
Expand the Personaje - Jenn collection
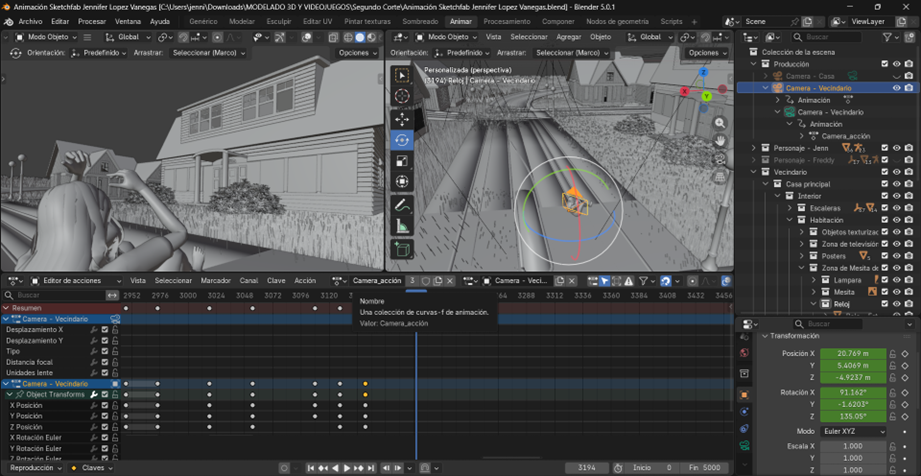[755, 148]
